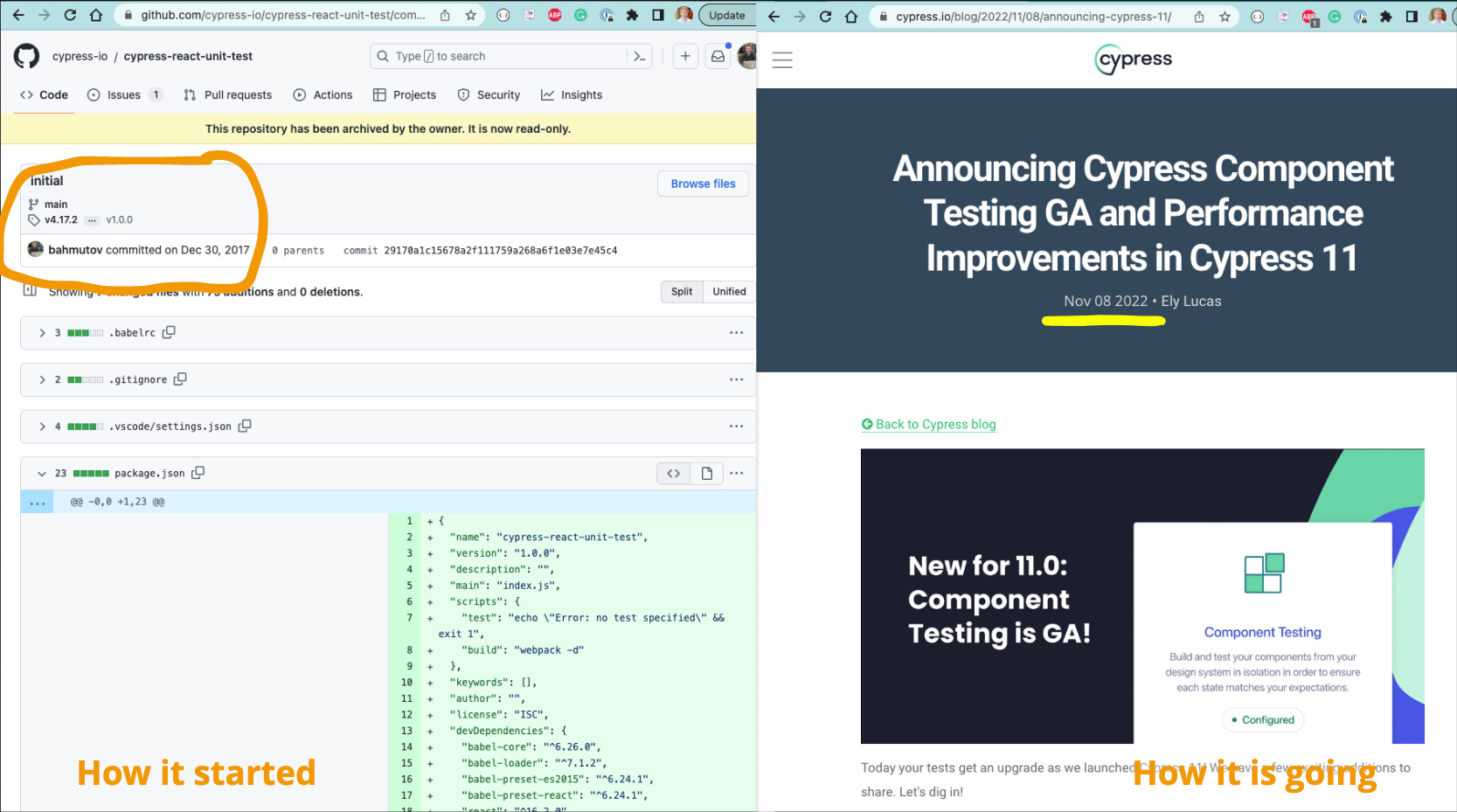This screenshot has width=1457, height=812.
Task: Expand the .babelrc file diff
Action: tap(42, 332)
